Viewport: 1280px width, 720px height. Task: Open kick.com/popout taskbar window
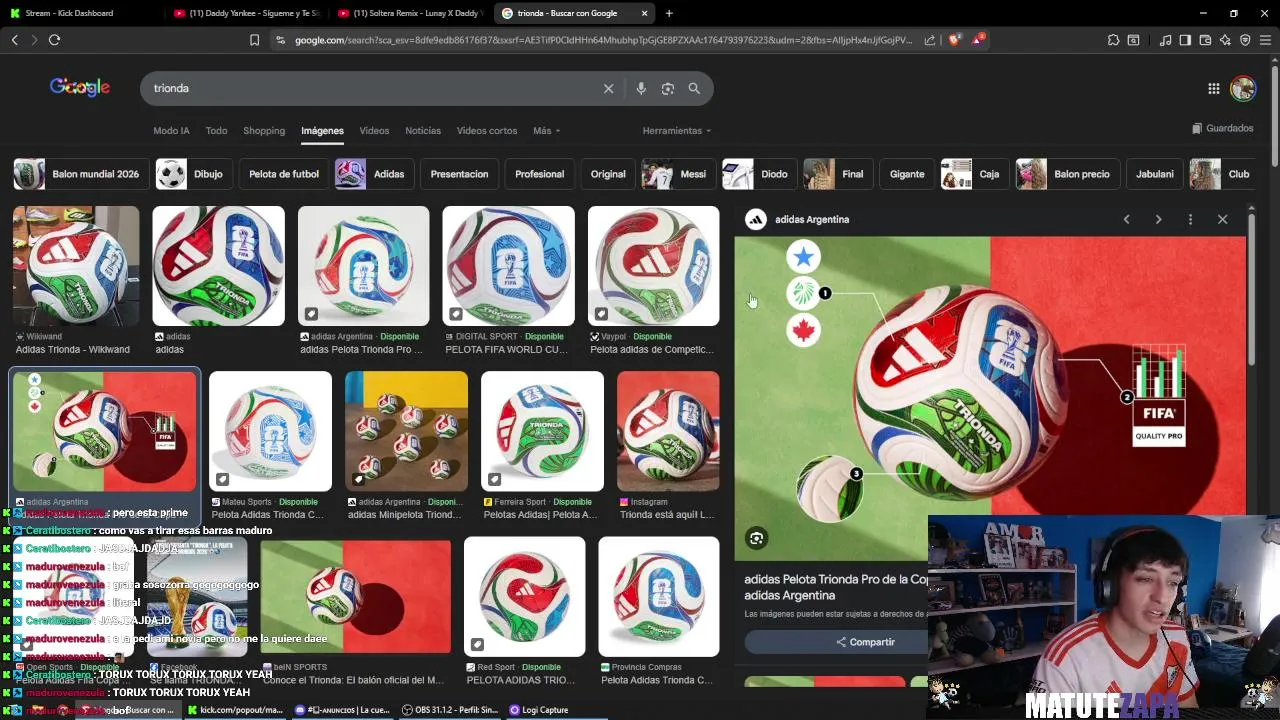(x=236, y=710)
